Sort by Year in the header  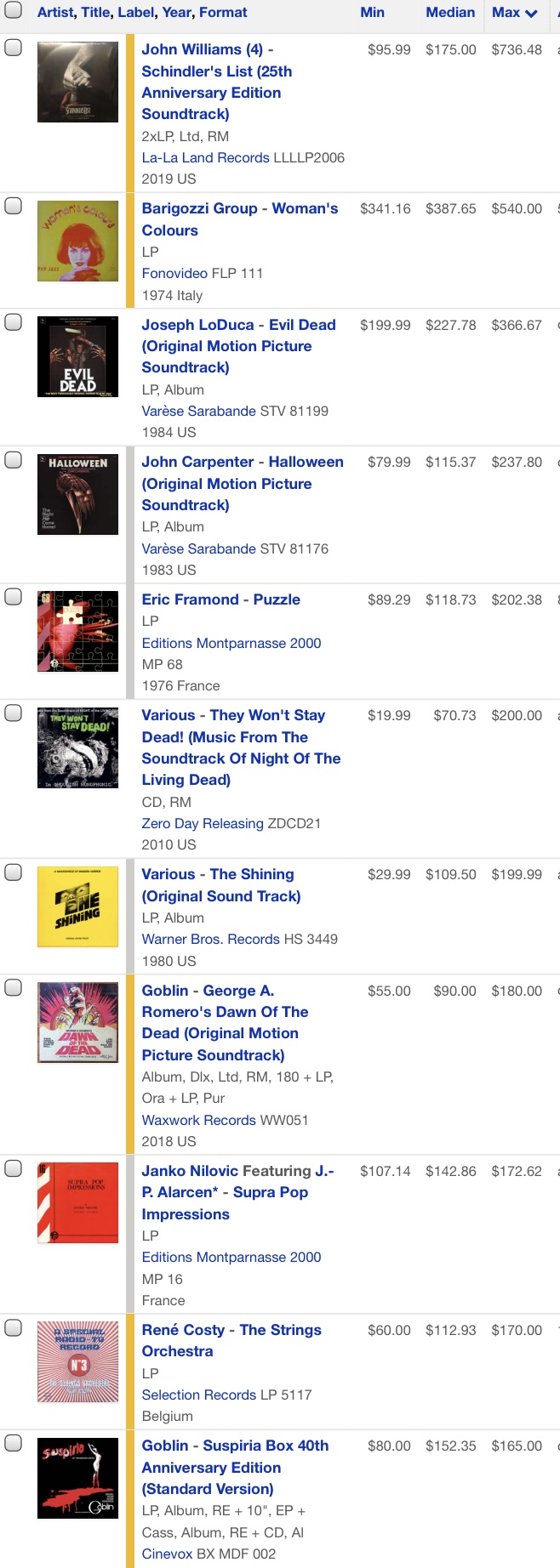(x=176, y=13)
